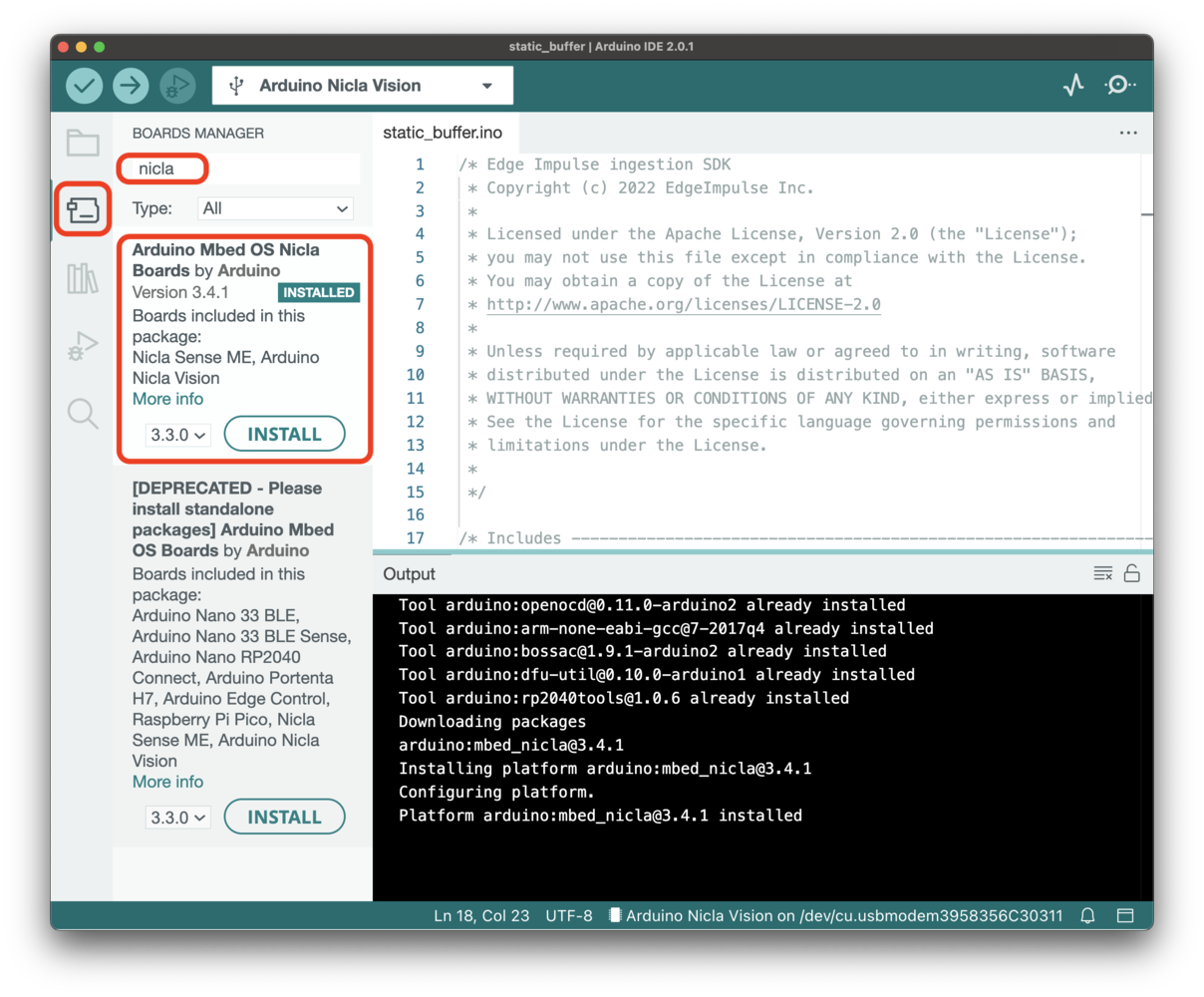
Task: Click the Arduino Nicla Vision port status entry
Action: 835,915
